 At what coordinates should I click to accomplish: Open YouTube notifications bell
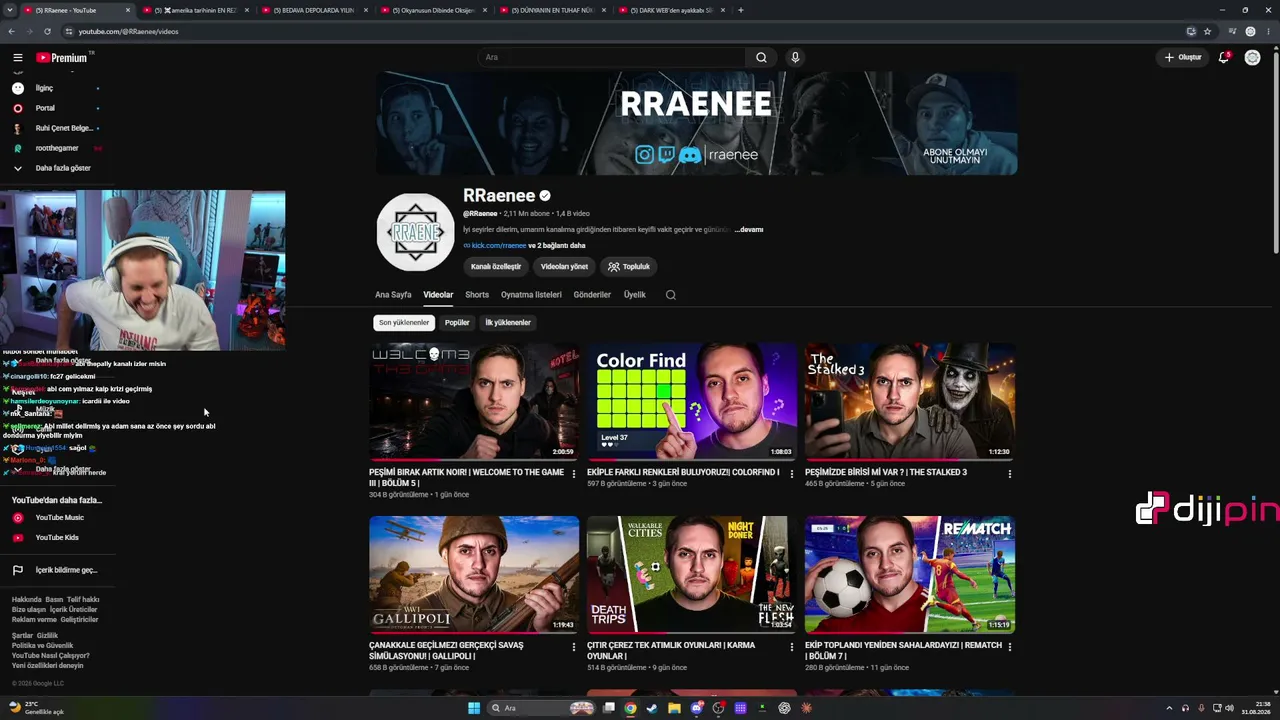pyautogui.click(x=1224, y=58)
